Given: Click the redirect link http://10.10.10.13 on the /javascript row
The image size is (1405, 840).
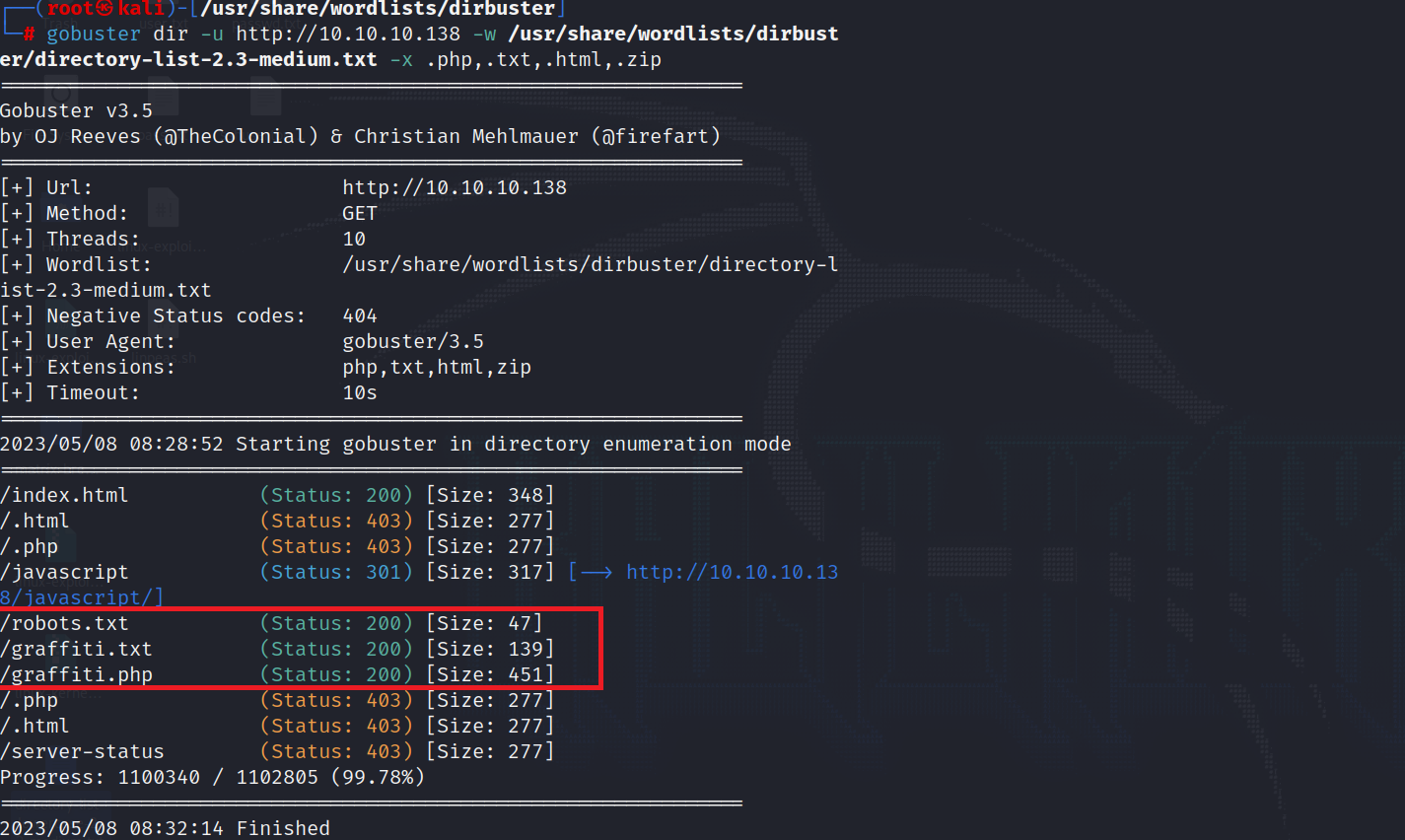Looking at the screenshot, I should pyautogui.click(x=733, y=572).
